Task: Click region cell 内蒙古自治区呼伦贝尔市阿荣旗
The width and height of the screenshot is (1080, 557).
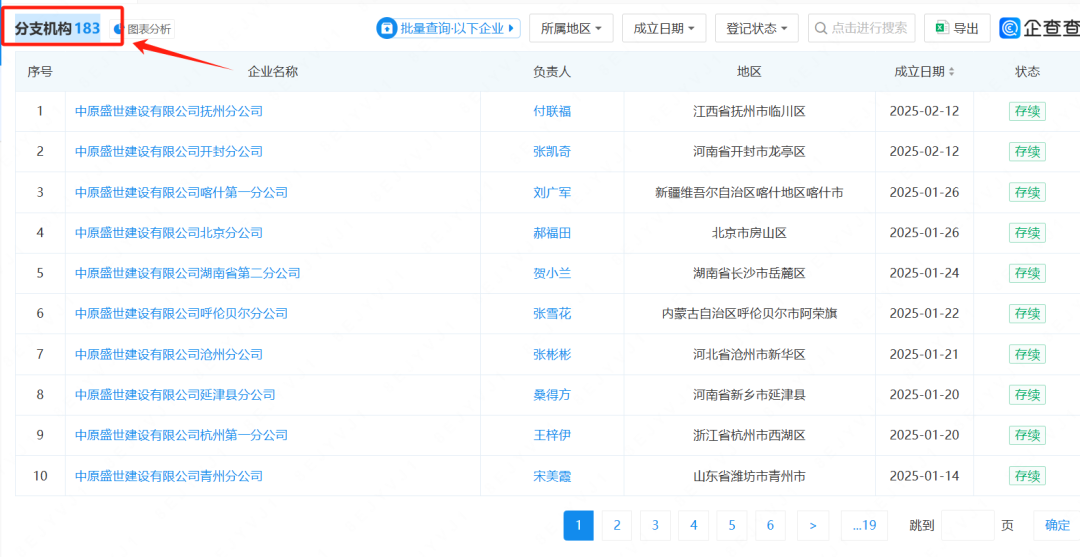Action: [749, 313]
